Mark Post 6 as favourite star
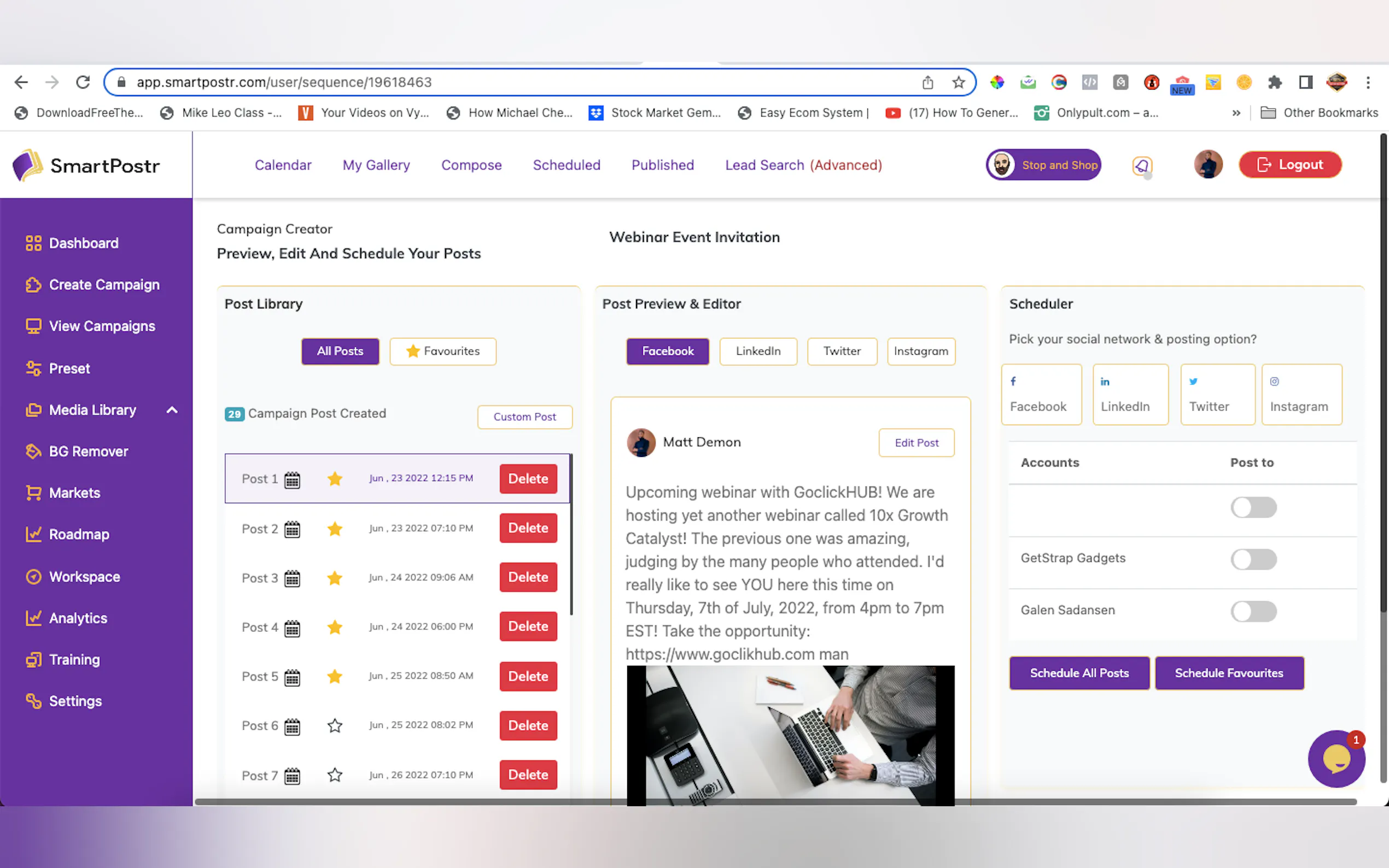The height and width of the screenshot is (868, 1389). point(335,726)
